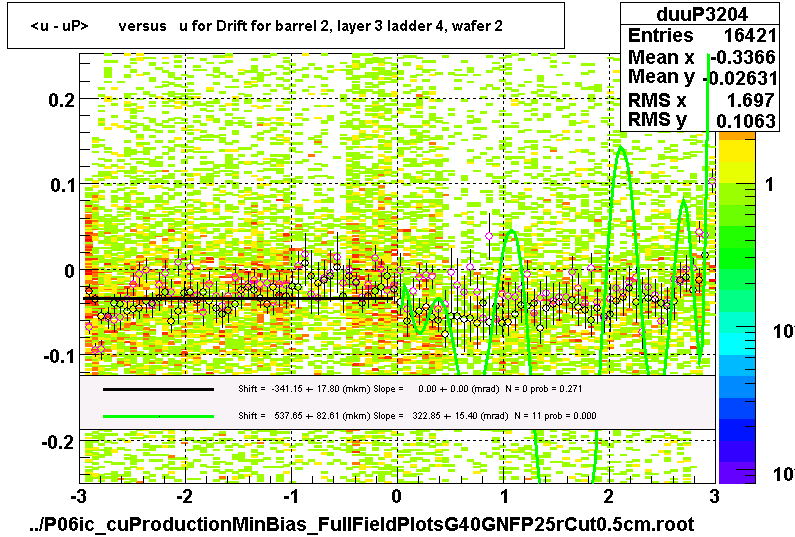Click the y-axis label -0.1
Viewport: 795px width, 537px height.
point(59,356)
